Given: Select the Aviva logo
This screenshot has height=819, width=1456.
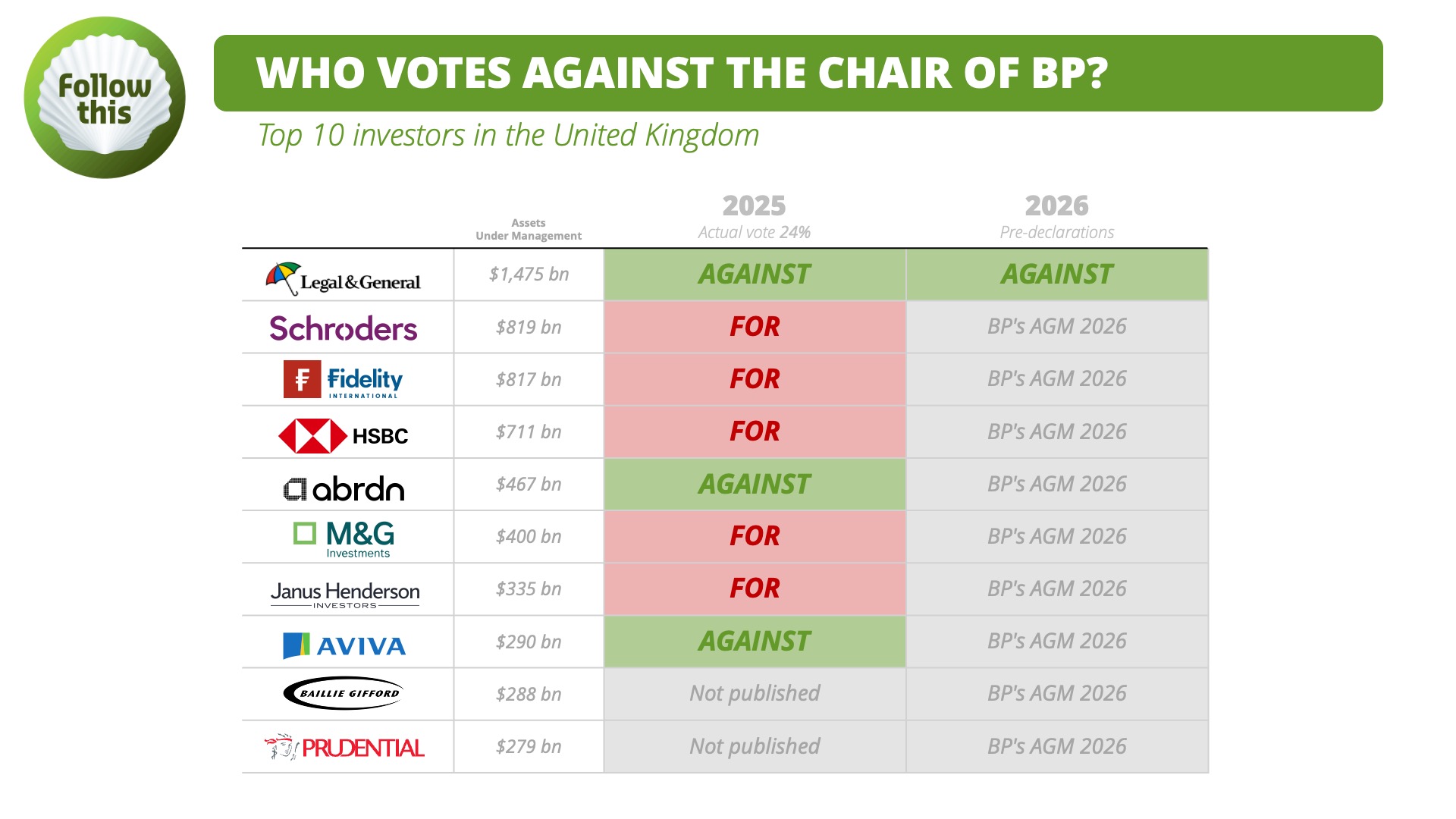Looking at the screenshot, I should coord(344,645).
